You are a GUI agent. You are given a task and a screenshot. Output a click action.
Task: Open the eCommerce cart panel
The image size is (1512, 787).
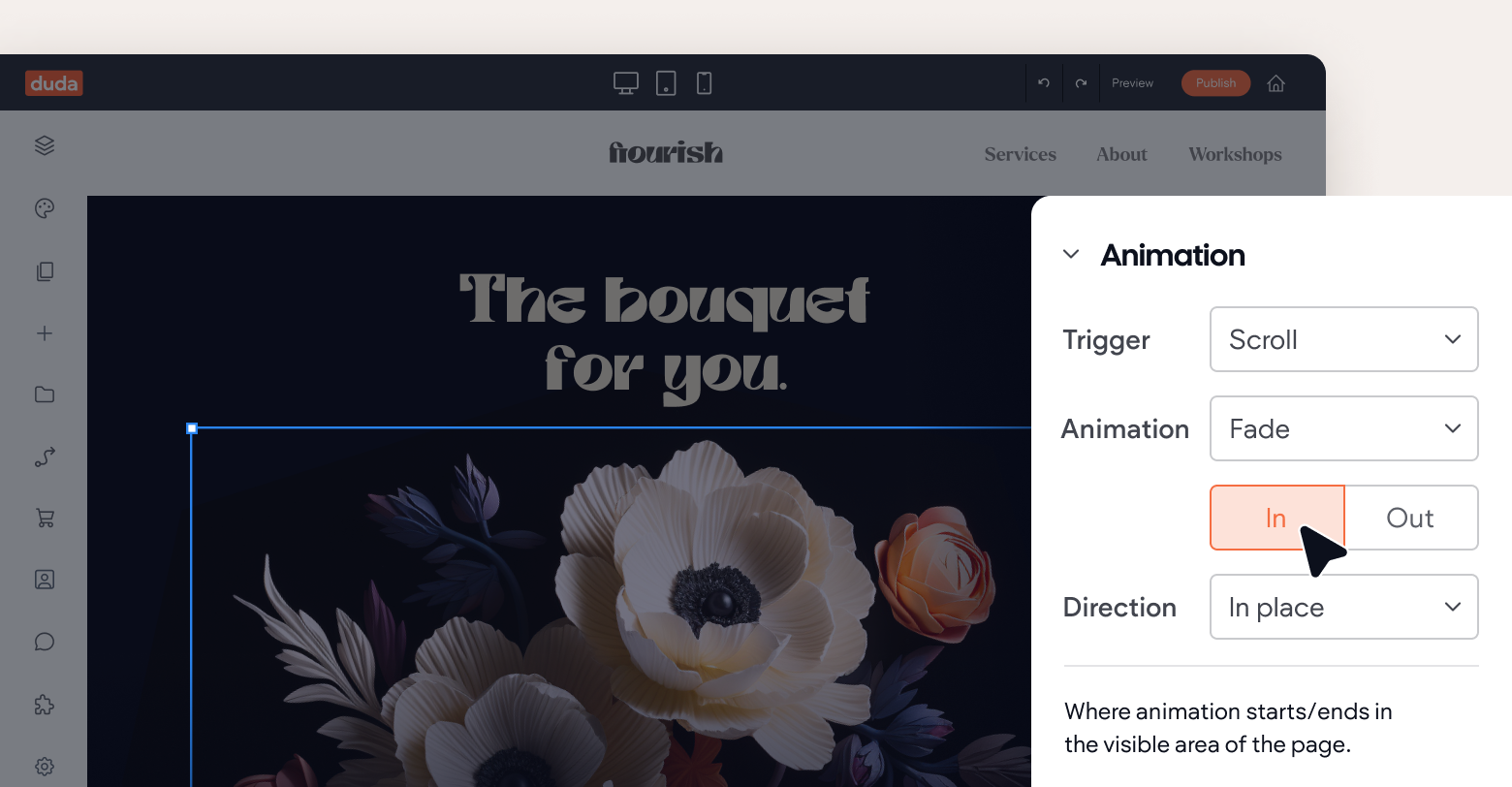point(45,518)
